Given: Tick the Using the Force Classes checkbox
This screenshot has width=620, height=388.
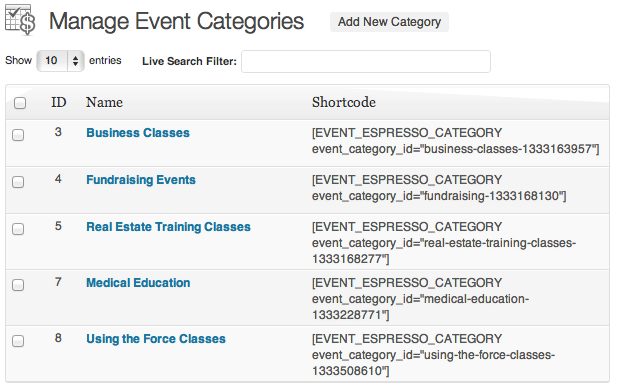Looking at the screenshot, I should [x=18, y=341].
